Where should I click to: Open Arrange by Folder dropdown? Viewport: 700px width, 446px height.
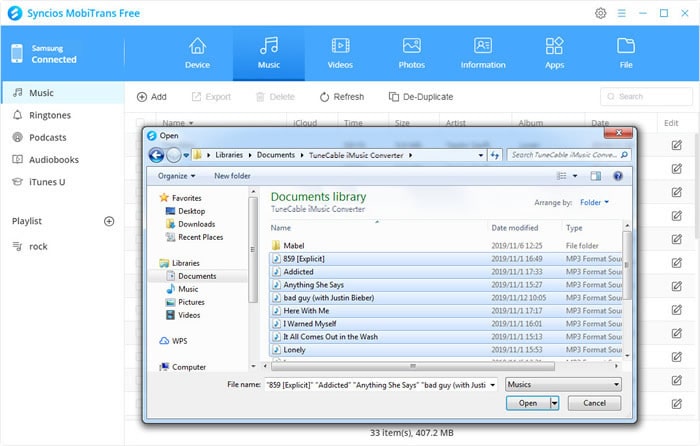[x=594, y=203]
